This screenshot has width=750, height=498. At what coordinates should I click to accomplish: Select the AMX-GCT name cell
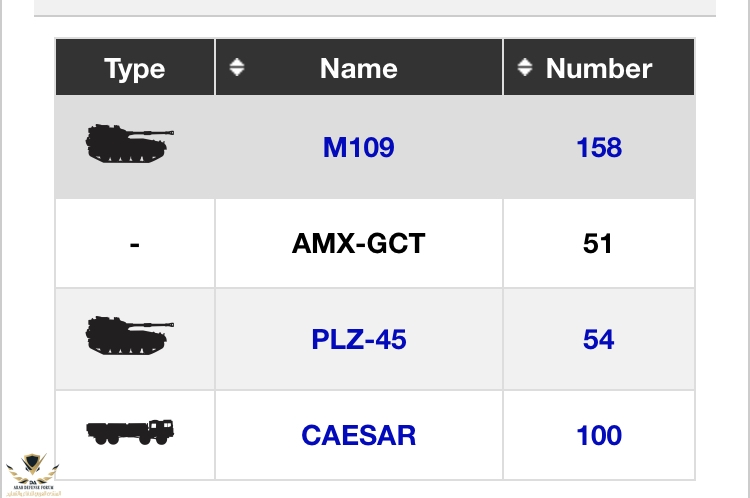(358, 243)
